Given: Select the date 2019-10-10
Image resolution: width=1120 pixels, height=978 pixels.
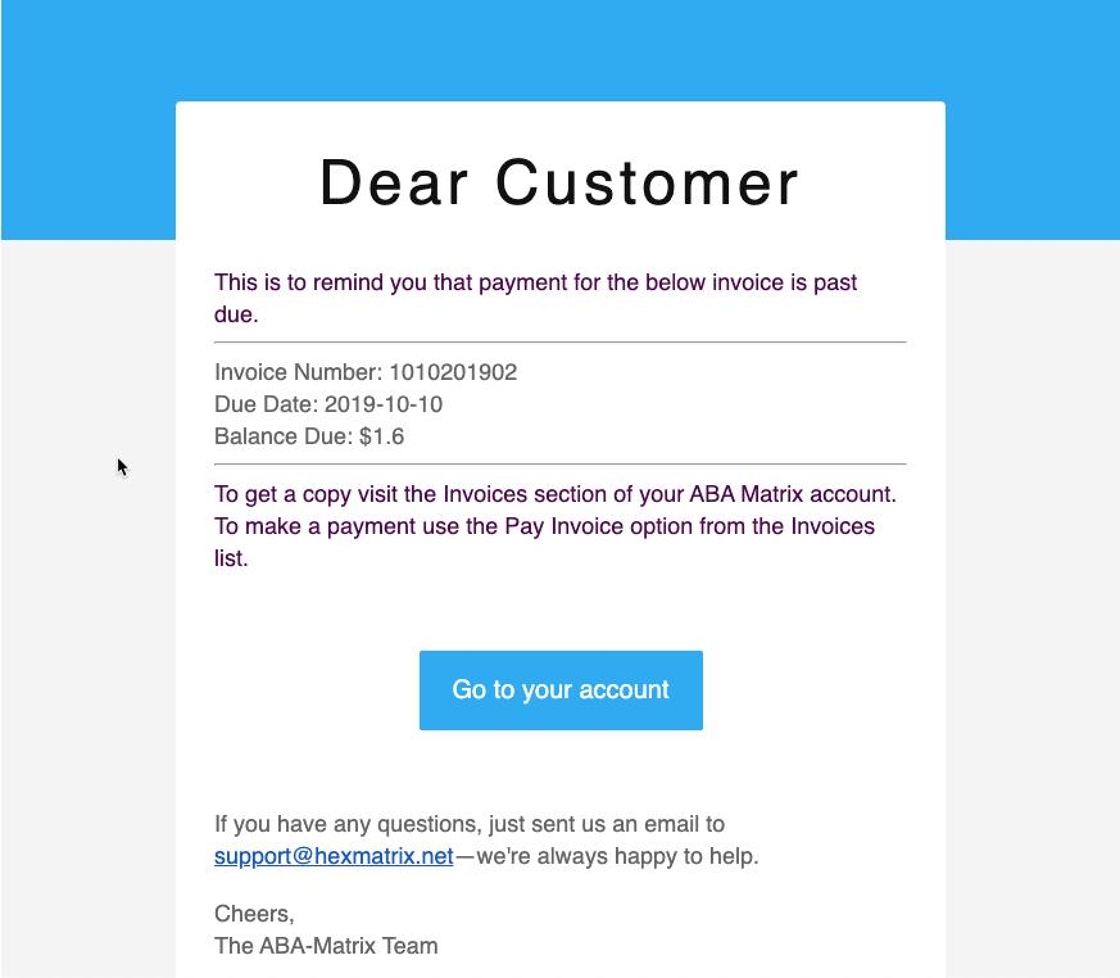Looking at the screenshot, I should point(383,405).
